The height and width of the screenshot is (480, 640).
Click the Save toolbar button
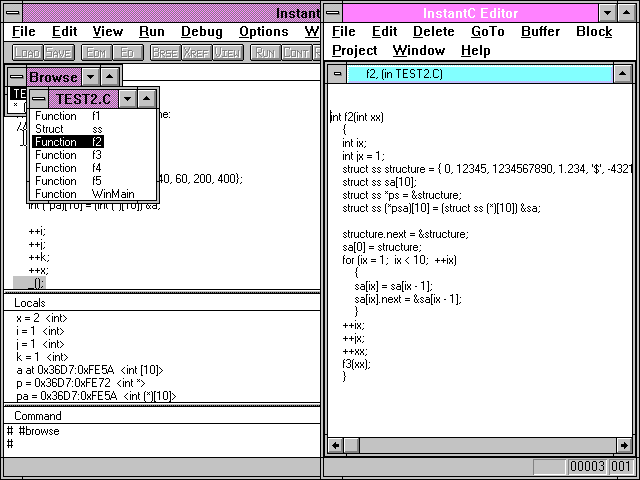58,52
